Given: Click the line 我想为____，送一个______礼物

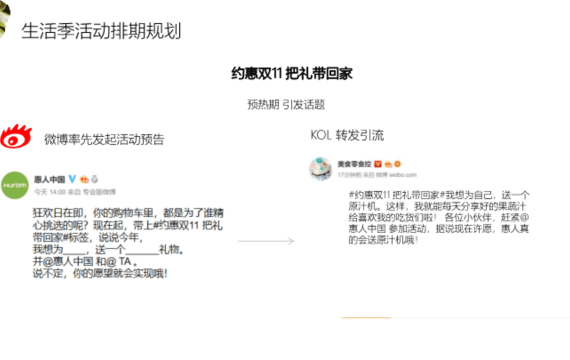Looking at the screenshot, I should click(108, 249).
